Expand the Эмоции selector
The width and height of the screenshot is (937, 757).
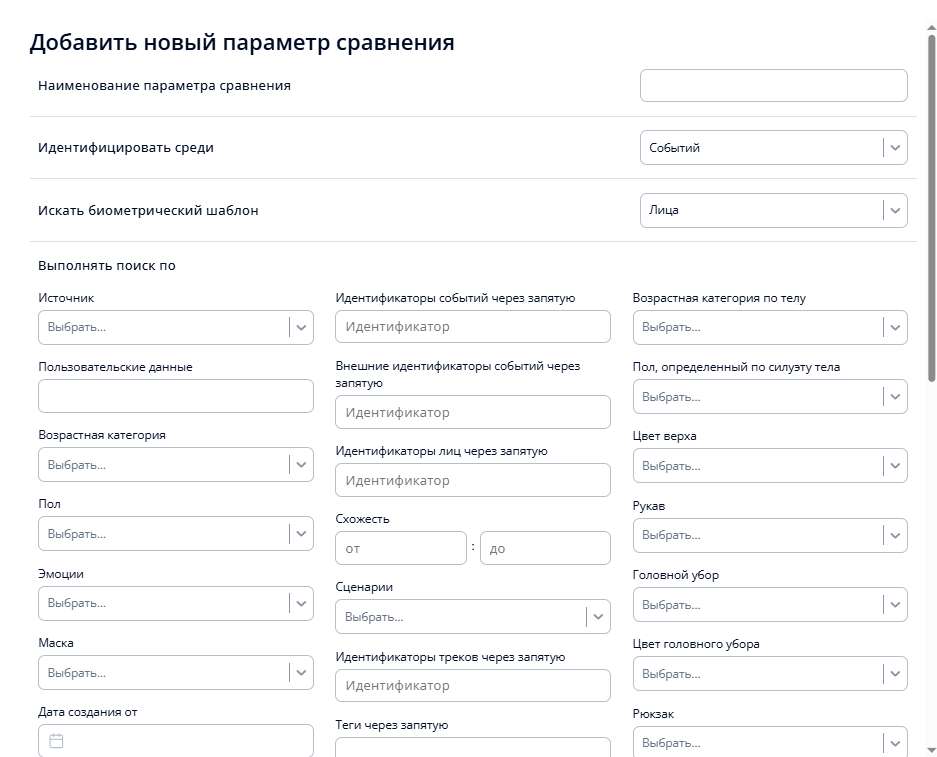pyautogui.click(x=299, y=603)
